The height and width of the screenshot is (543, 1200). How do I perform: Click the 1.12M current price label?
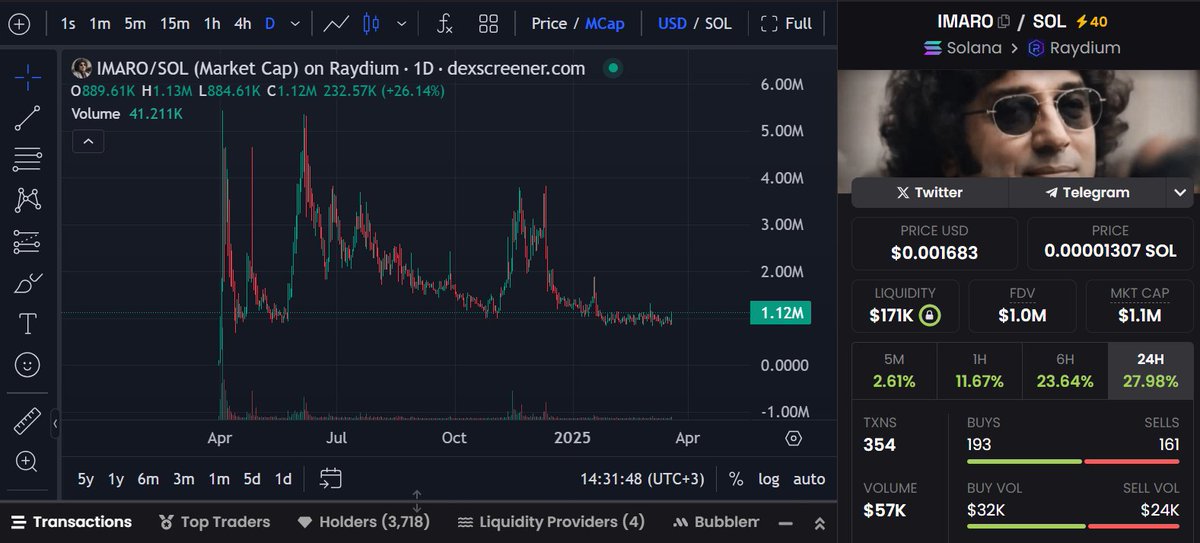779,314
